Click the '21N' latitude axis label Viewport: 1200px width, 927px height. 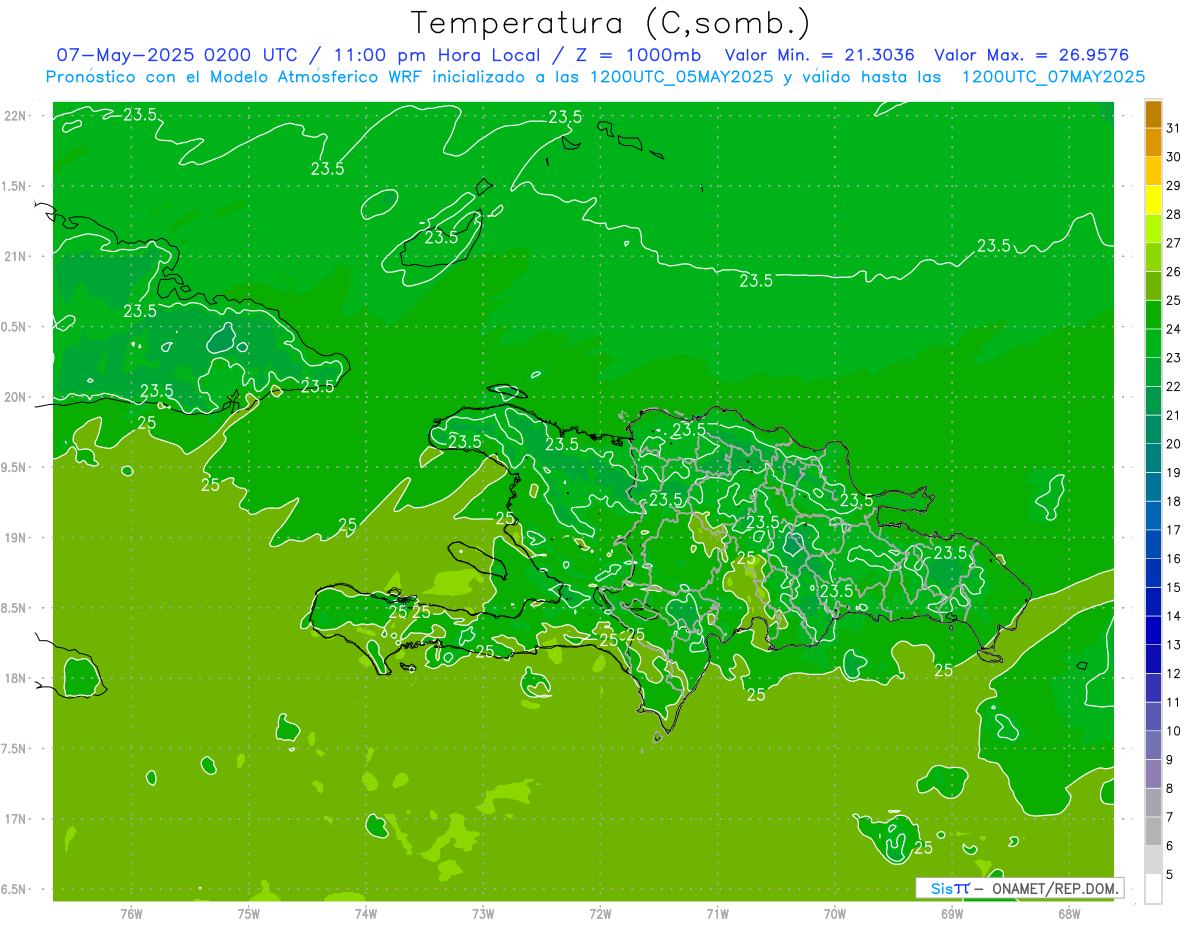point(17,256)
